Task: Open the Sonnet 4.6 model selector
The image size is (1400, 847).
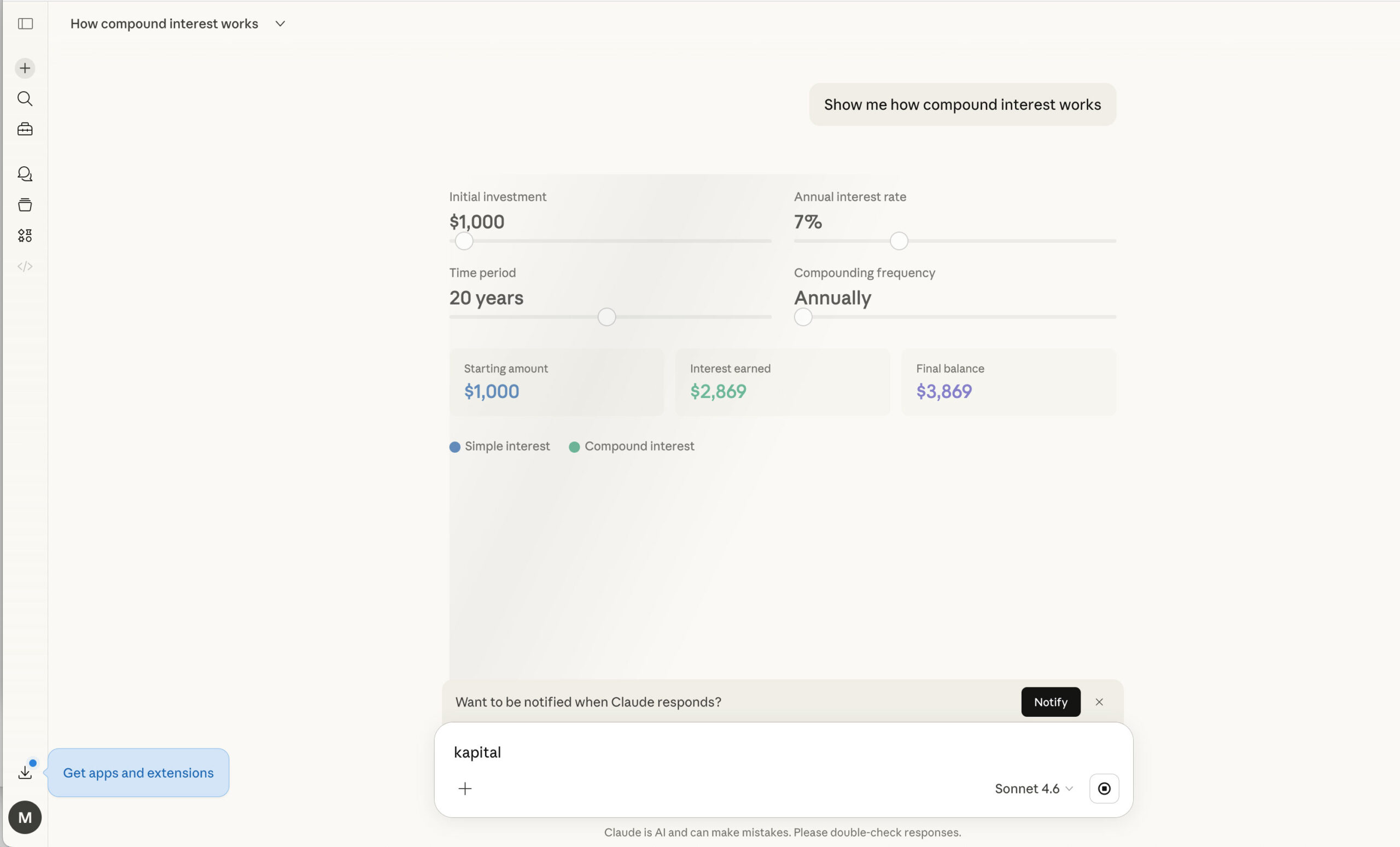Action: point(1033,788)
